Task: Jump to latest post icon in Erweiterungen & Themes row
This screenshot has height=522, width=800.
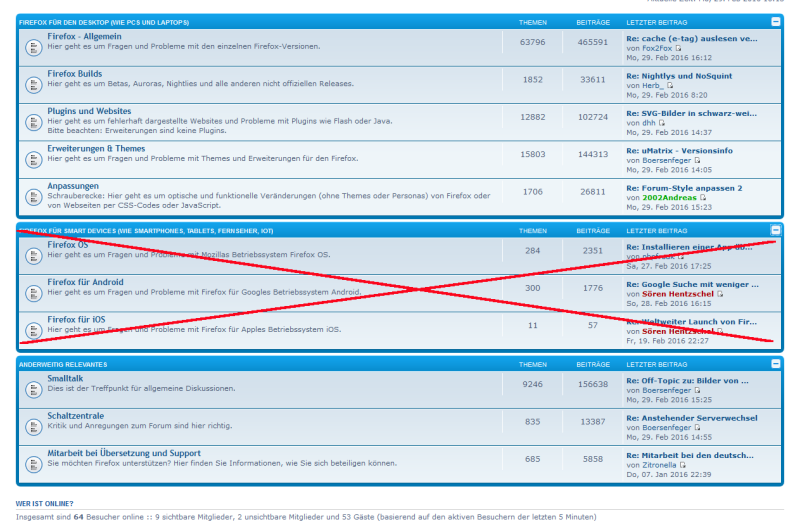Action: click(697, 160)
